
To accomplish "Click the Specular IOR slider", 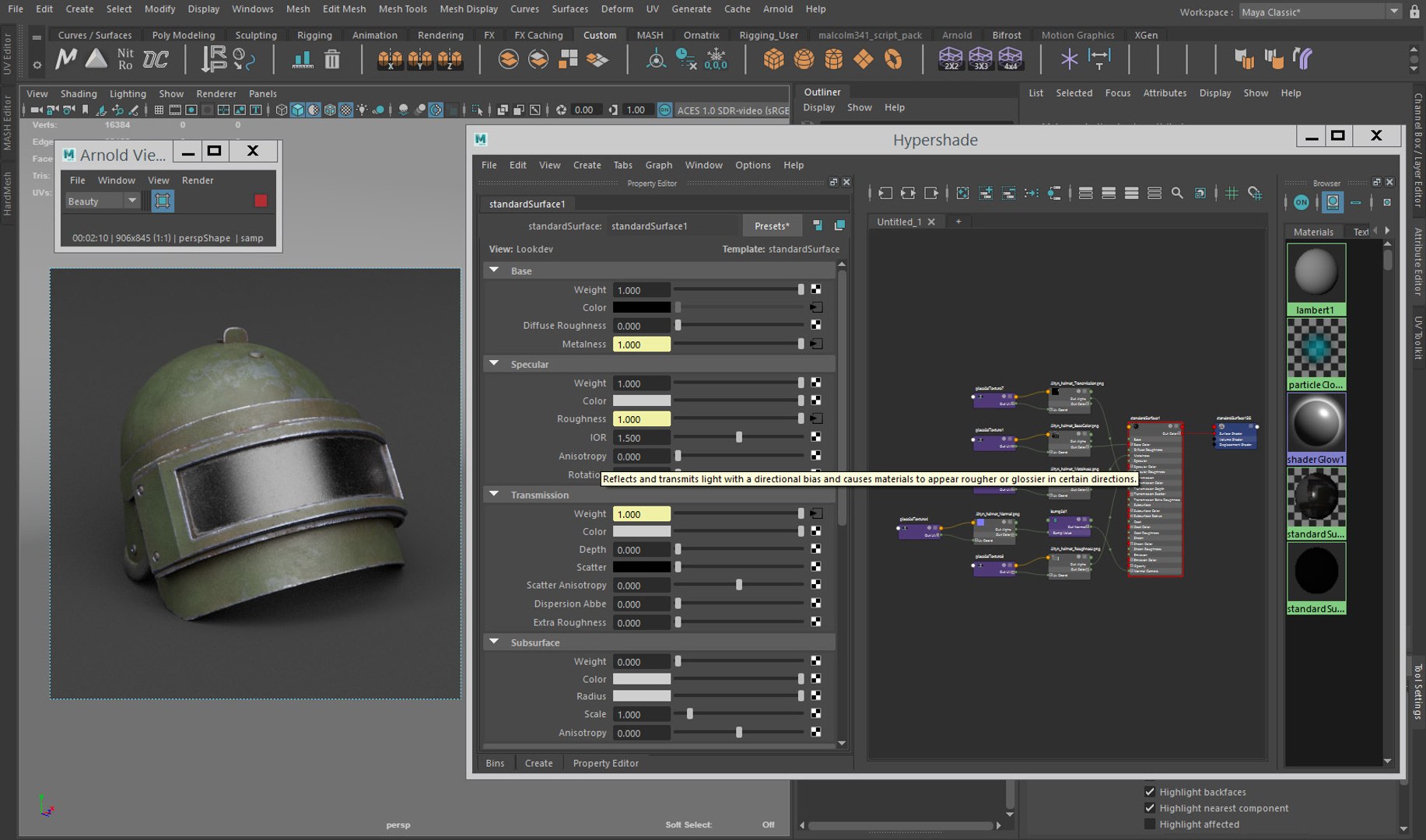I will (738, 438).
